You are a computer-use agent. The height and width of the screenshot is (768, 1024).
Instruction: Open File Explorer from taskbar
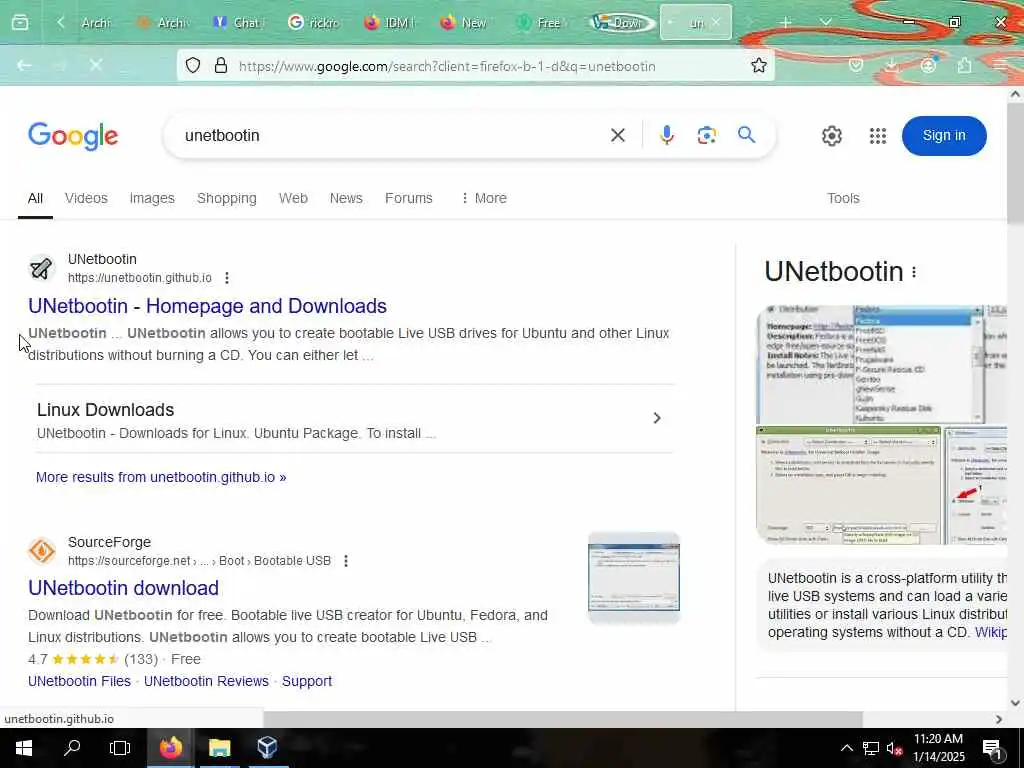click(x=219, y=748)
